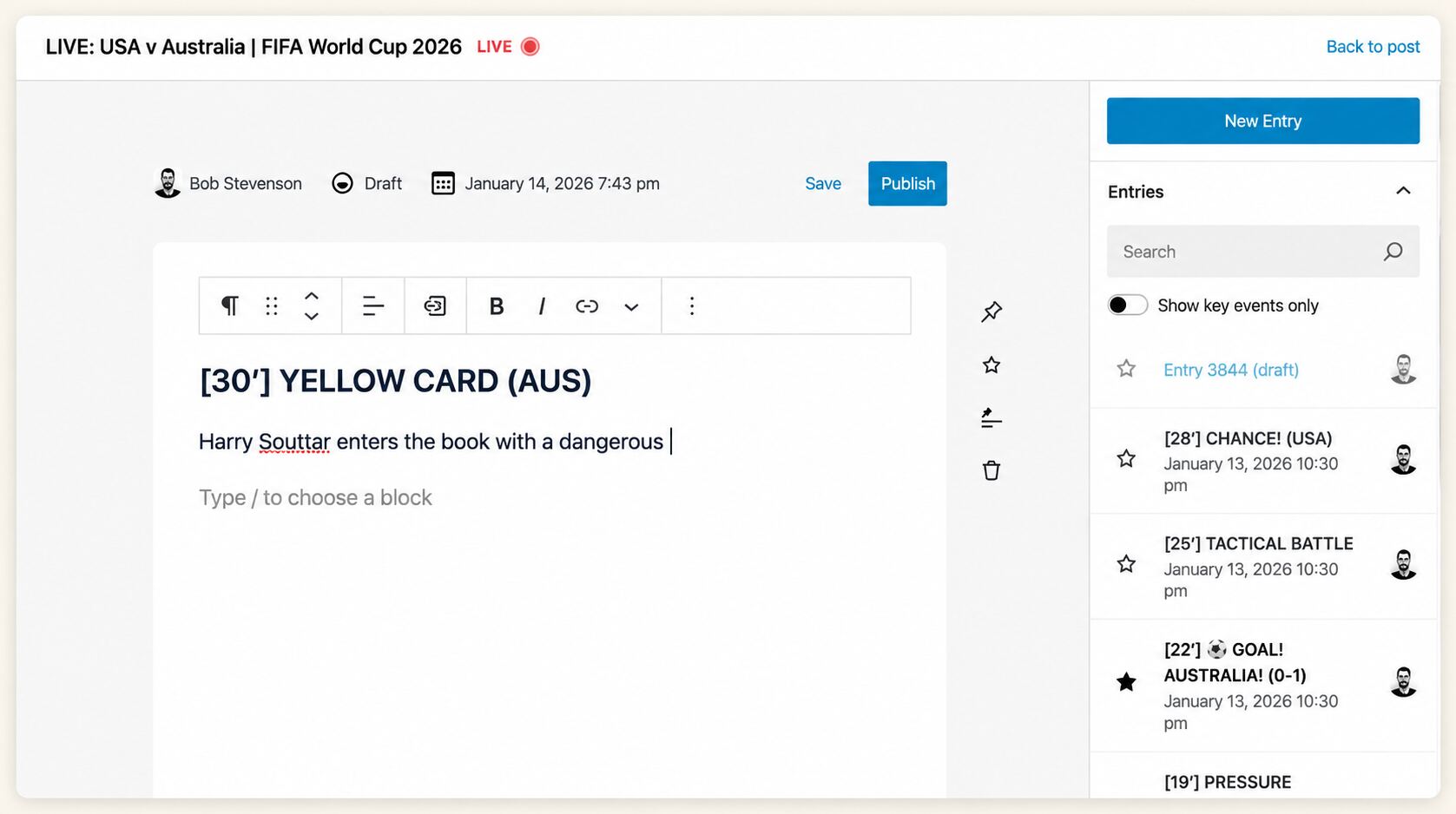Click the search magnifier icon
Viewport: 1456px width, 814px height.
[1393, 252]
